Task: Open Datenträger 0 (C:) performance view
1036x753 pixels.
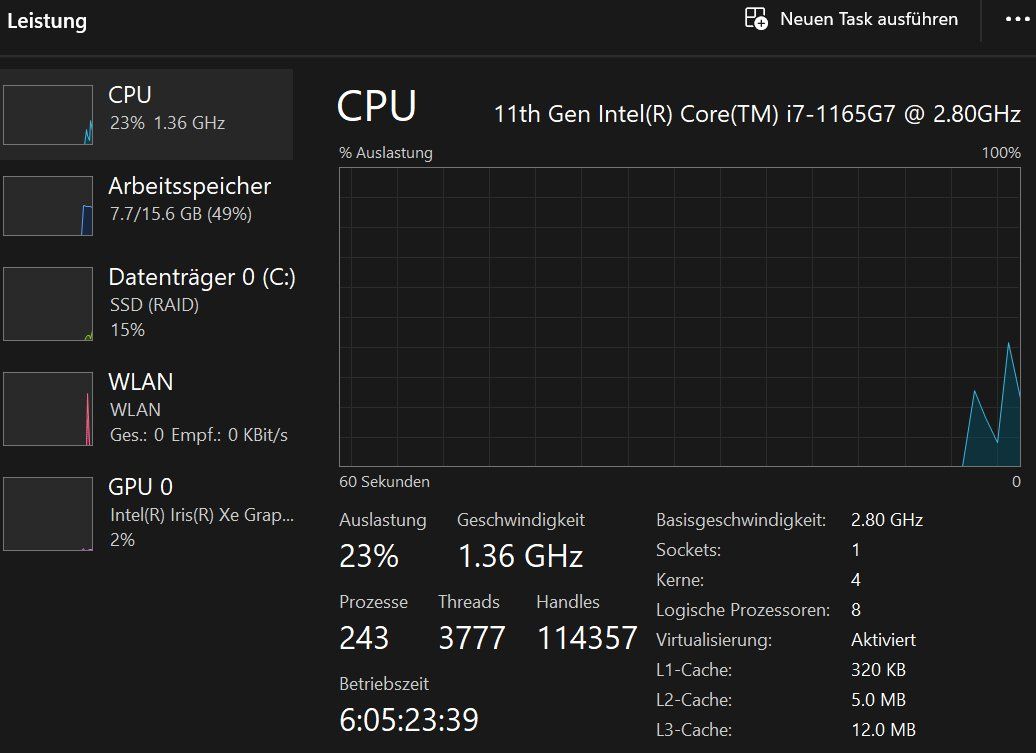Action: click(x=147, y=303)
